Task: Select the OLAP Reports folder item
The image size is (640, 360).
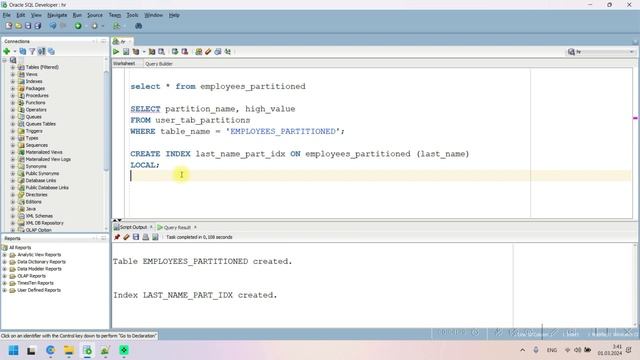Action: click(31, 276)
